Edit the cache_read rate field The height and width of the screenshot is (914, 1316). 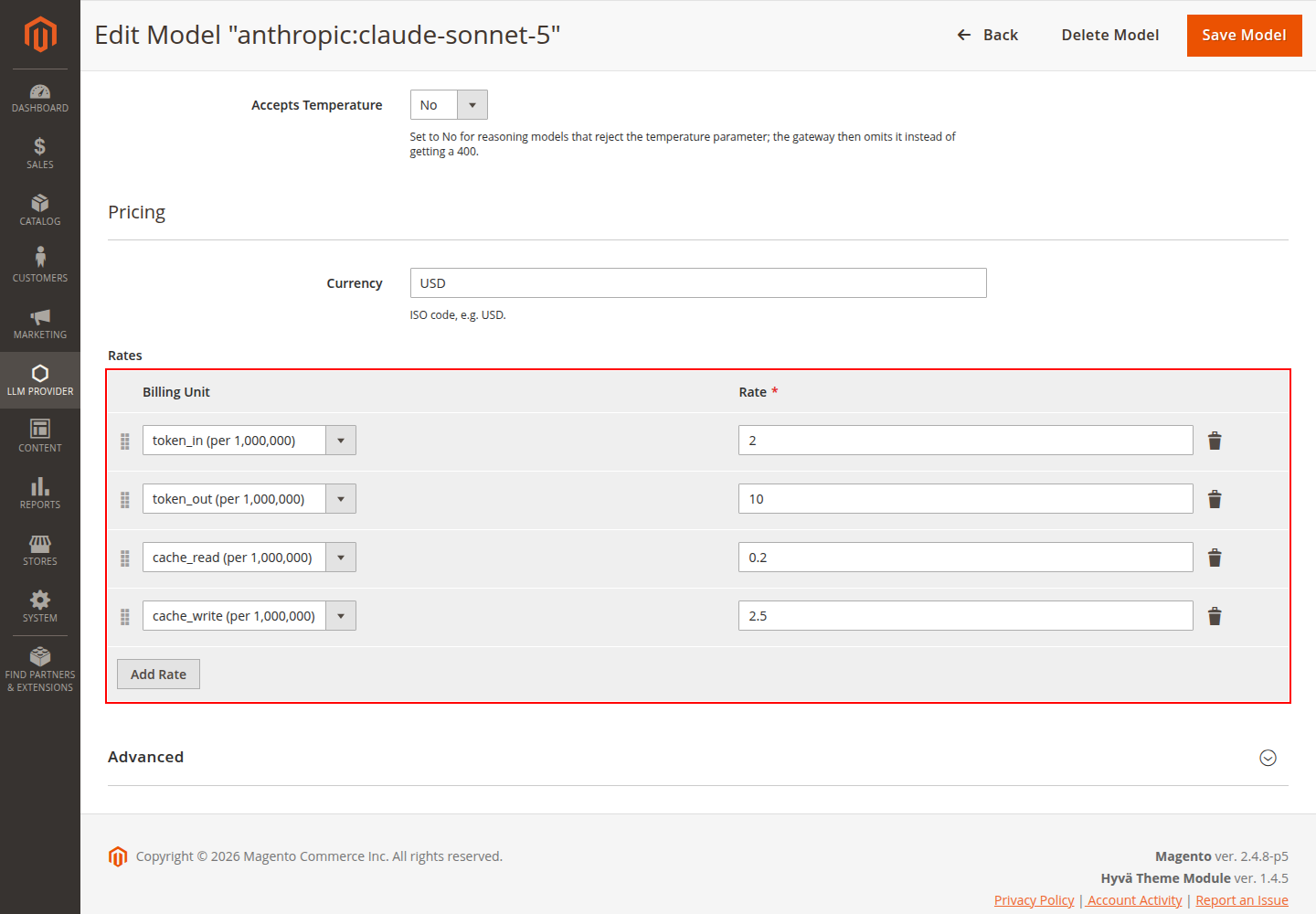[x=966, y=558]
